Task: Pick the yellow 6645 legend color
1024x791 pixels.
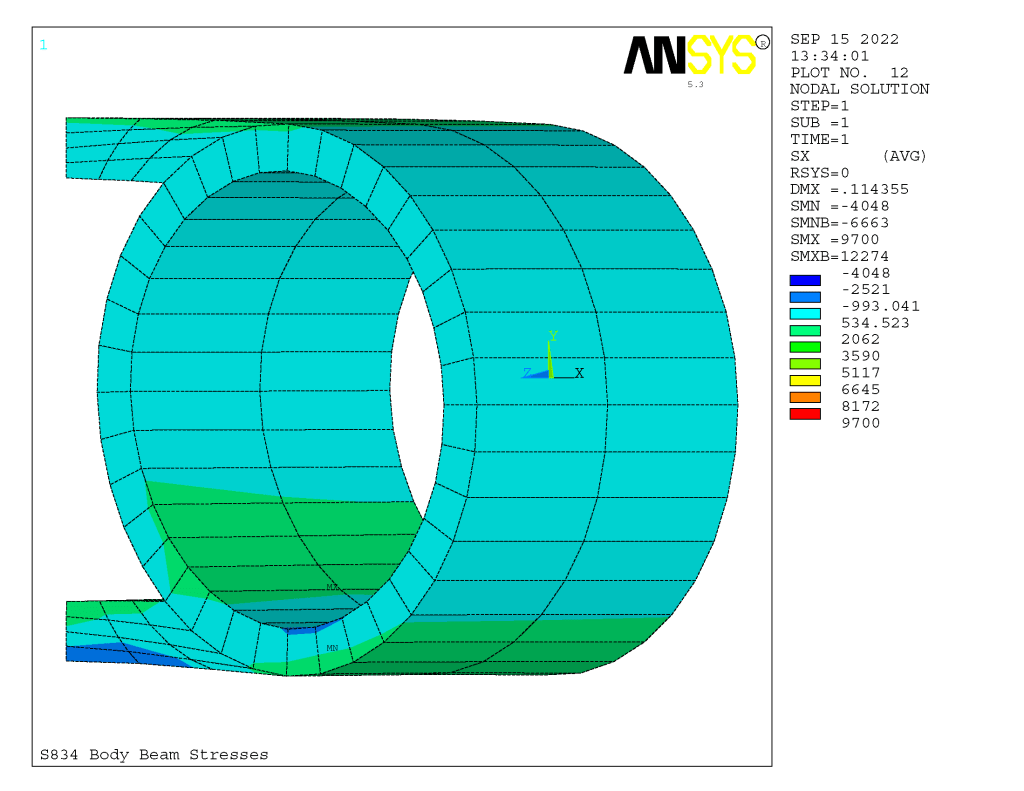Action: (805, 380)
